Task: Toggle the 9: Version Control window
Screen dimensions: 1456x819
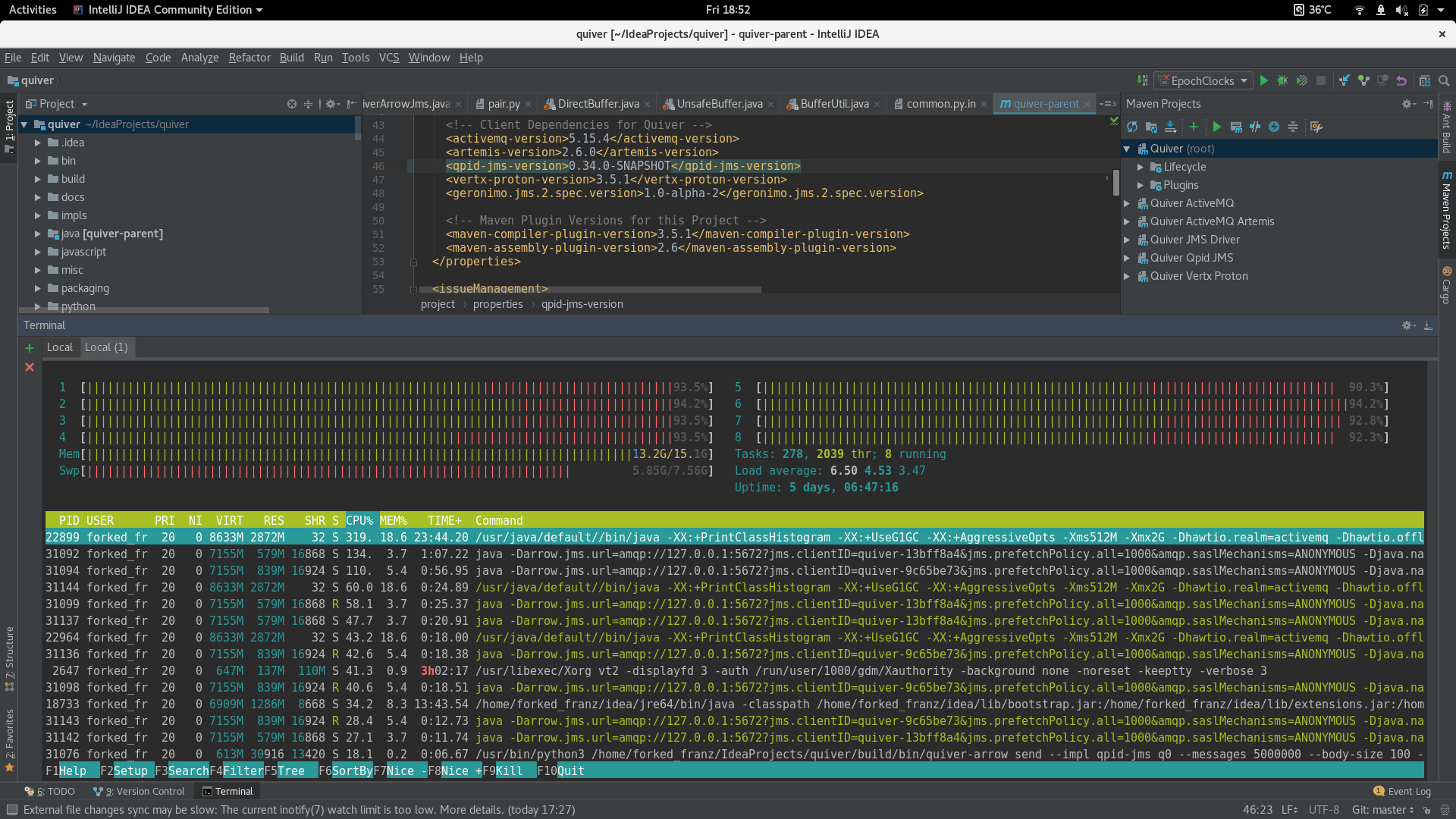Action: click(139, 791)
